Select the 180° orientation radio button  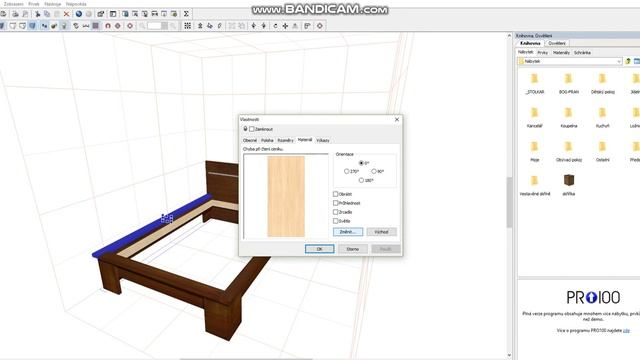(361, 180)
